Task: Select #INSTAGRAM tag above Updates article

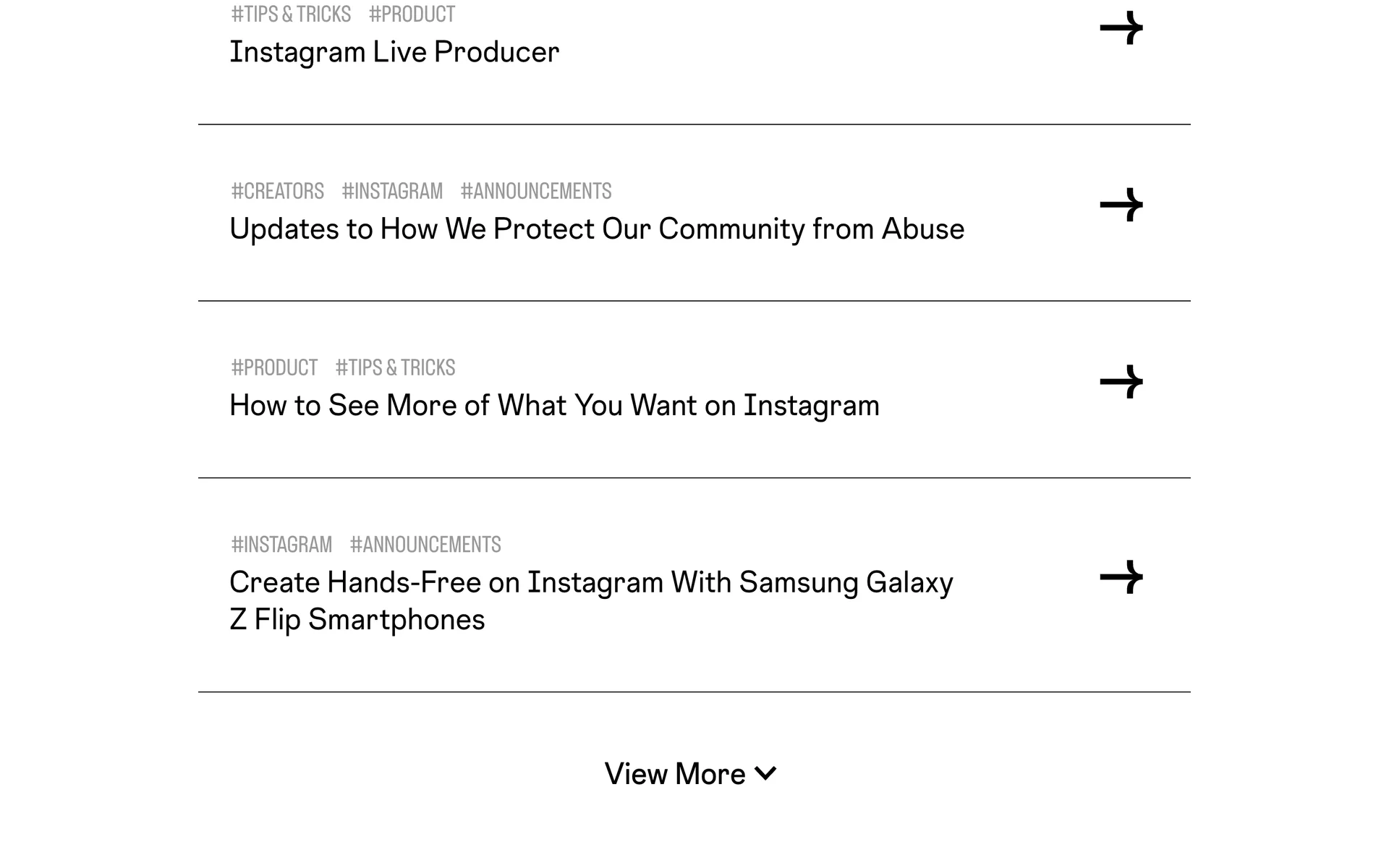Action: pyautogui.click(x=392, y=191)
